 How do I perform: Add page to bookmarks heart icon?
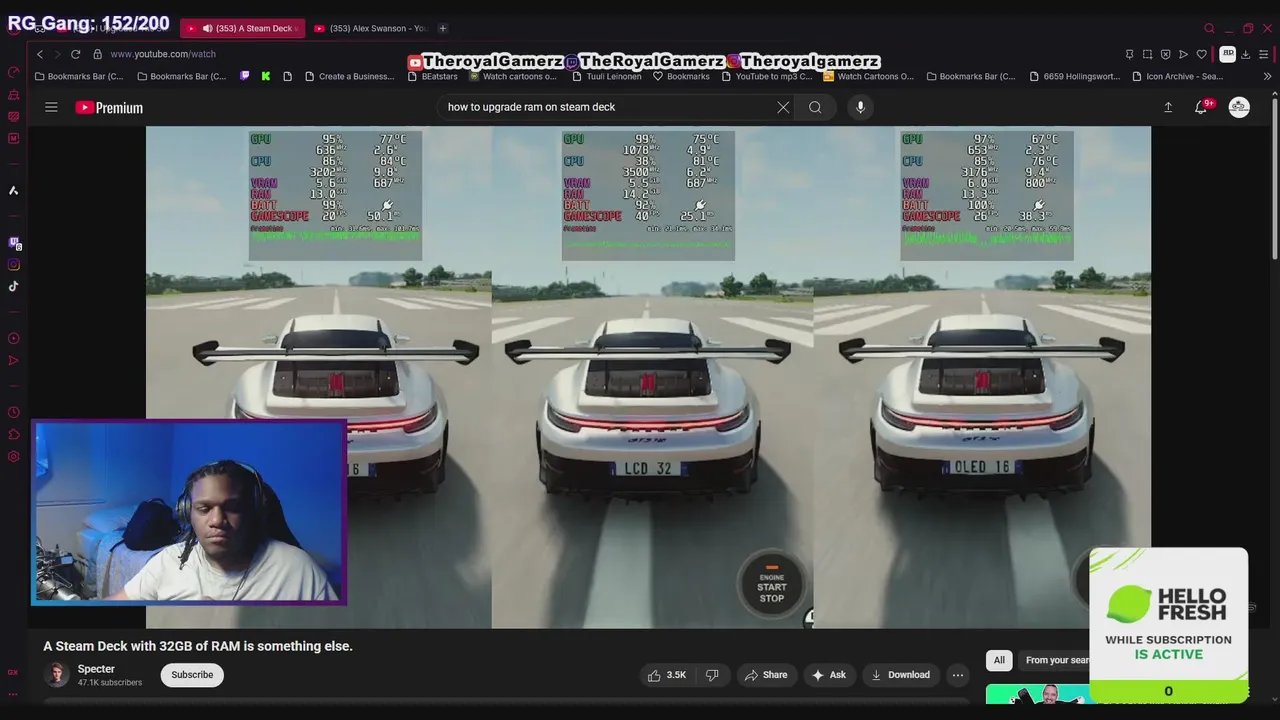coord(1201,54)
